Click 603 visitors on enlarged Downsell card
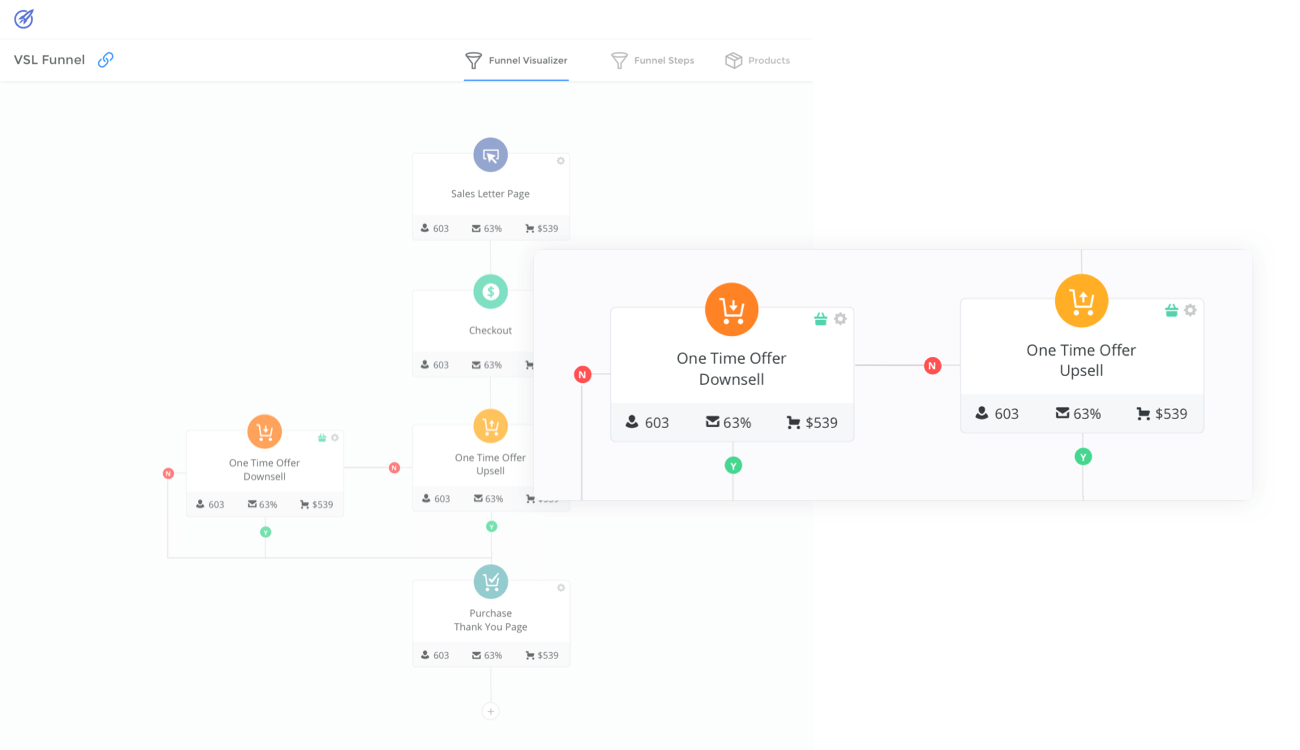 647,423
